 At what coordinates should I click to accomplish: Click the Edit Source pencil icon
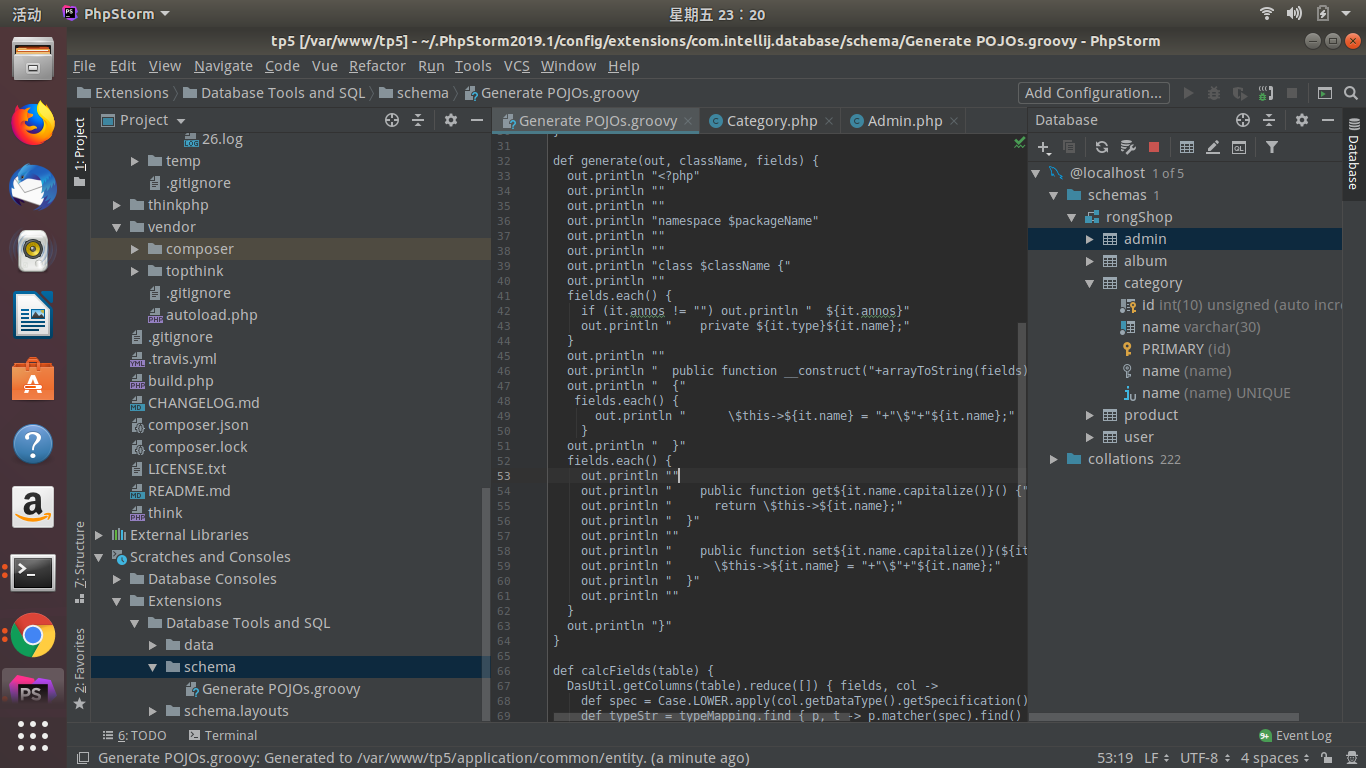[1213, 147]
